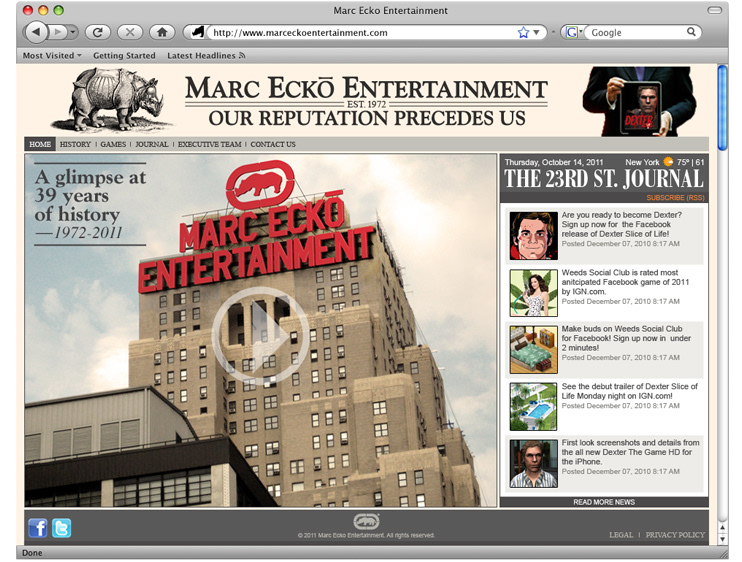Click the '75° | 61' temperature text
742x562 pixels.
690,162
